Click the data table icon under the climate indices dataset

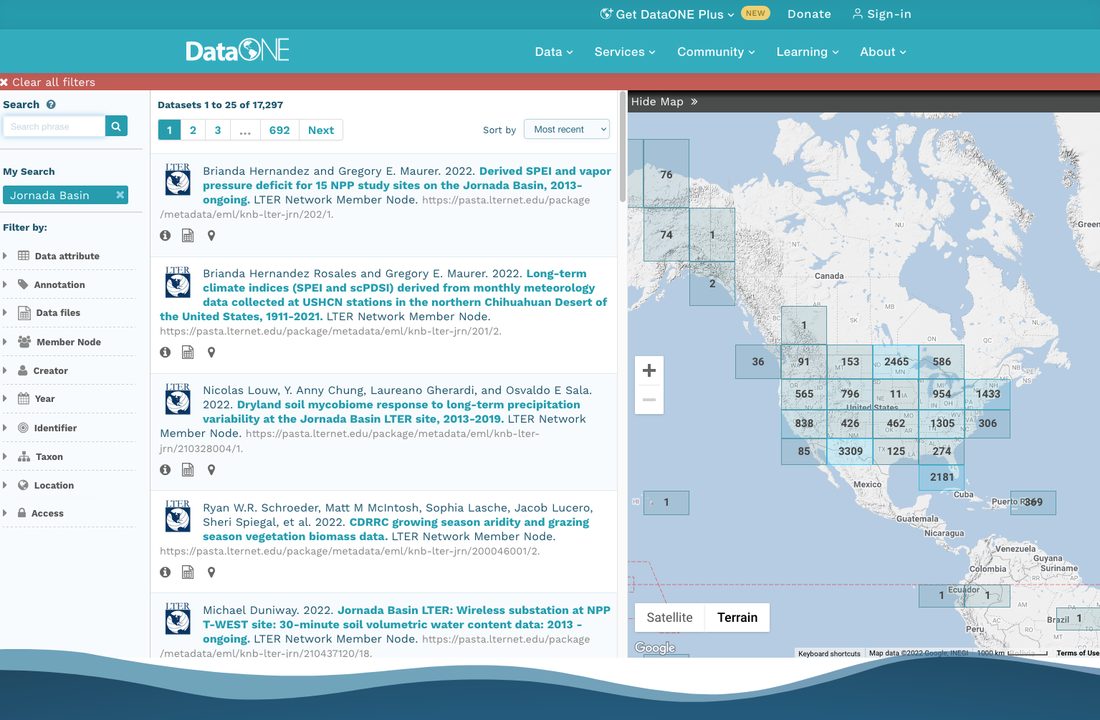click(x=188, y=352)
